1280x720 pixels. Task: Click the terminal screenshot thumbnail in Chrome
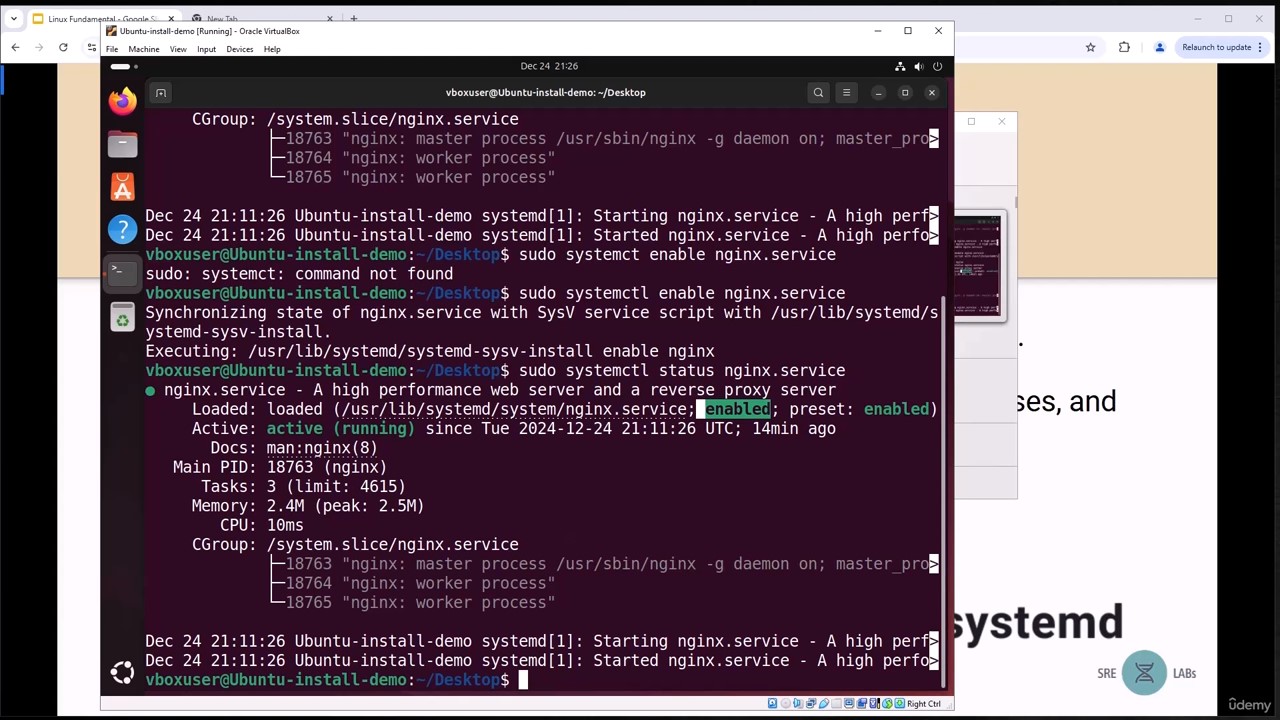(x=978, y=268)
